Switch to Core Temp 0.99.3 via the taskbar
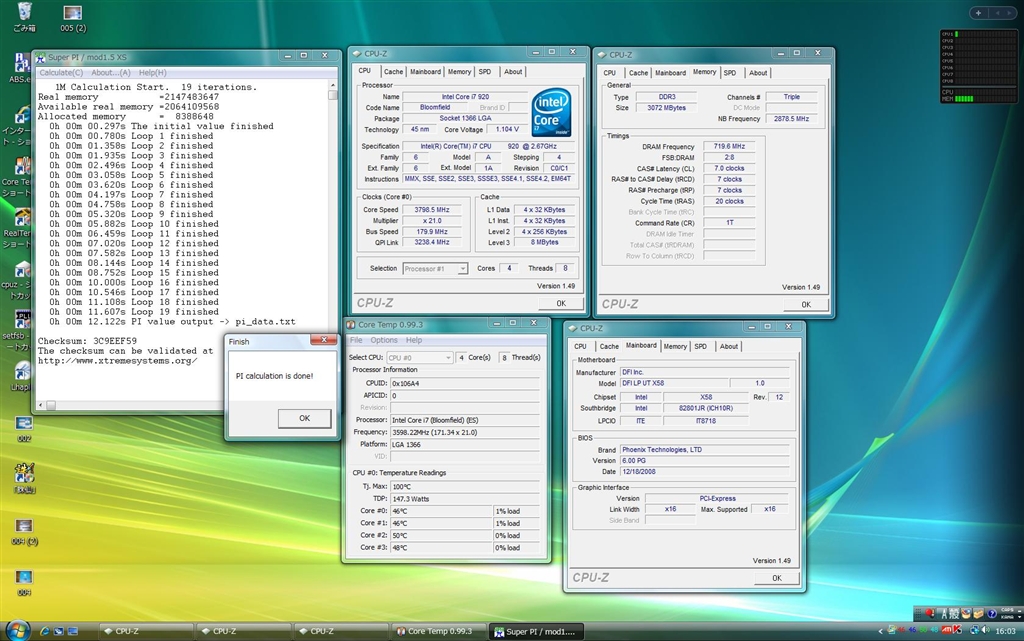The image size is (1024, 641). pos(438,631)
